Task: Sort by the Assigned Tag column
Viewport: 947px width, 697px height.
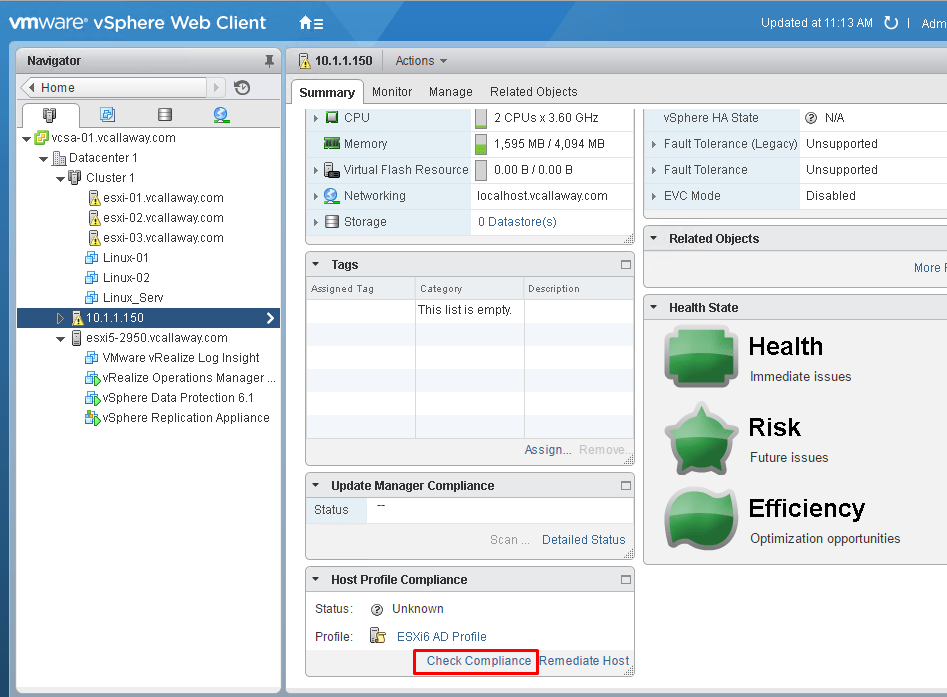Action: [x=361, y=289]
